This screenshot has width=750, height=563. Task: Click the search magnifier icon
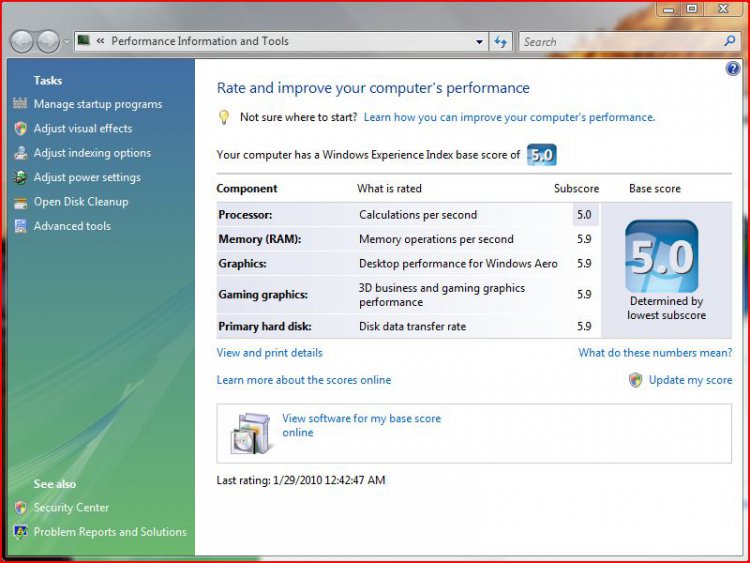pos(729,41)
